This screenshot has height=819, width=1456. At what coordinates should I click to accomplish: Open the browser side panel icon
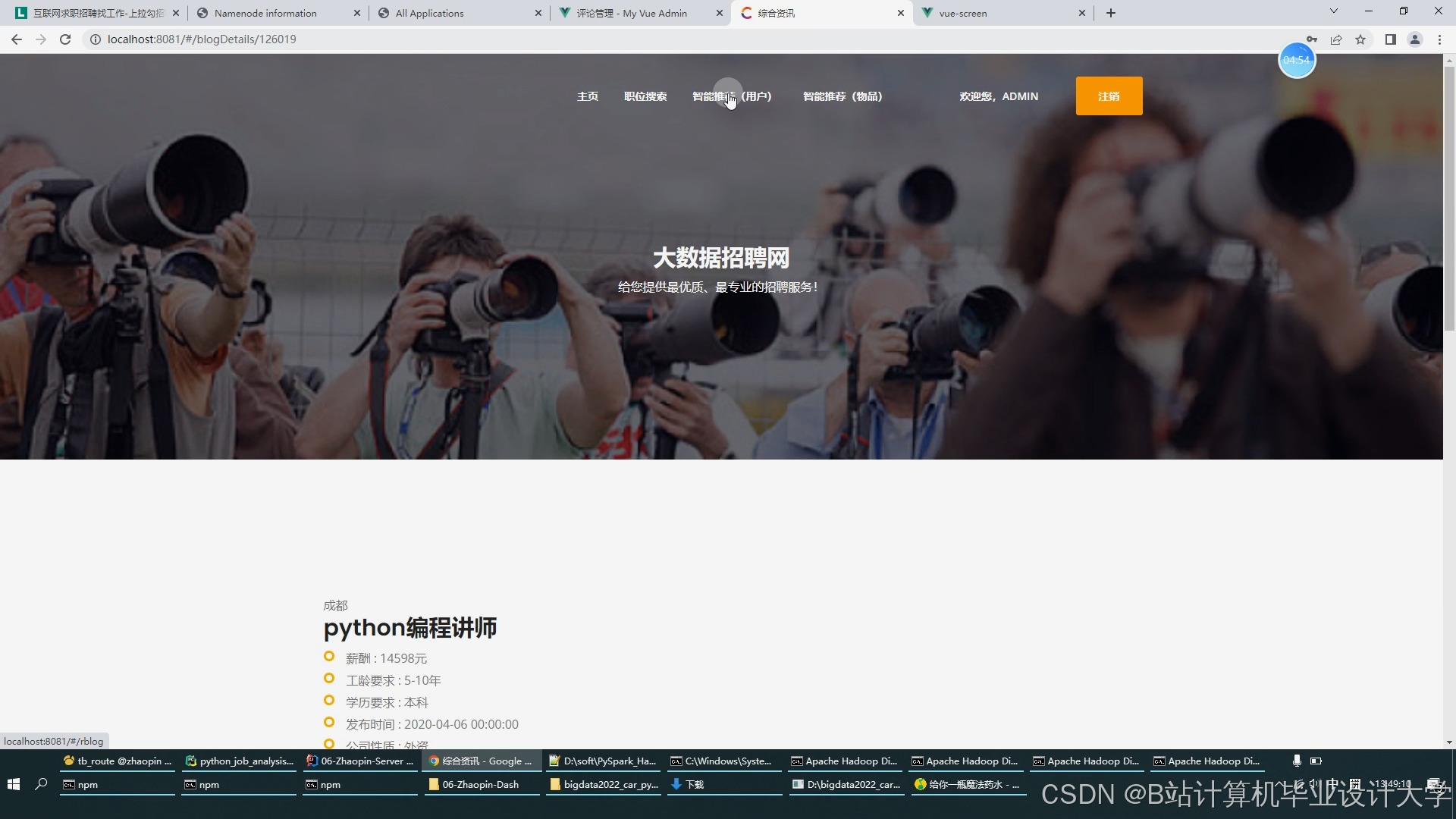point(1390,39)
